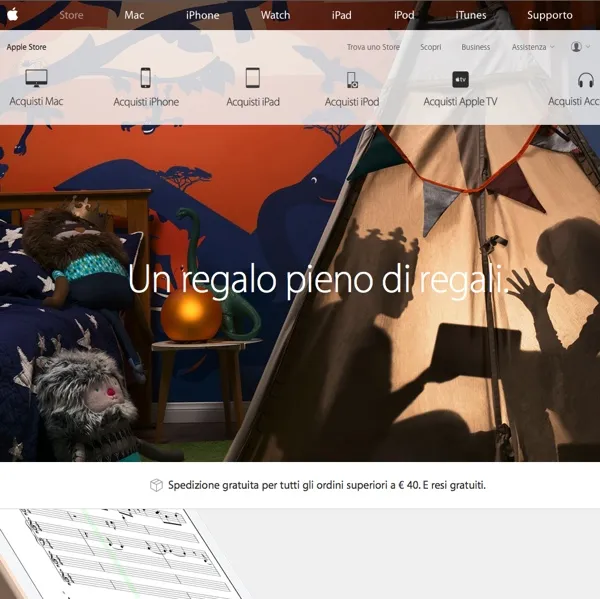This screenshot has height=599, width=600.
Task: Go to iTunes in top navigation
Action: point(471,15)
